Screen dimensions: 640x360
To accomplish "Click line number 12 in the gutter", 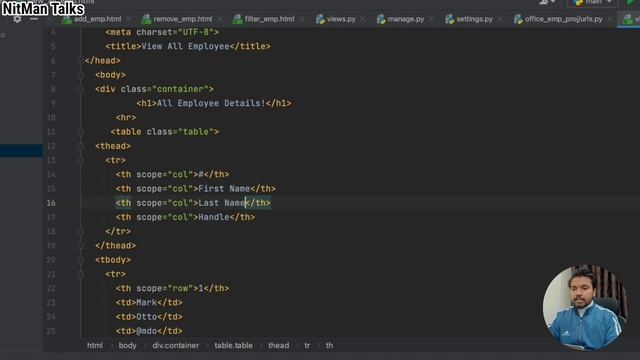I will point(51,146).
